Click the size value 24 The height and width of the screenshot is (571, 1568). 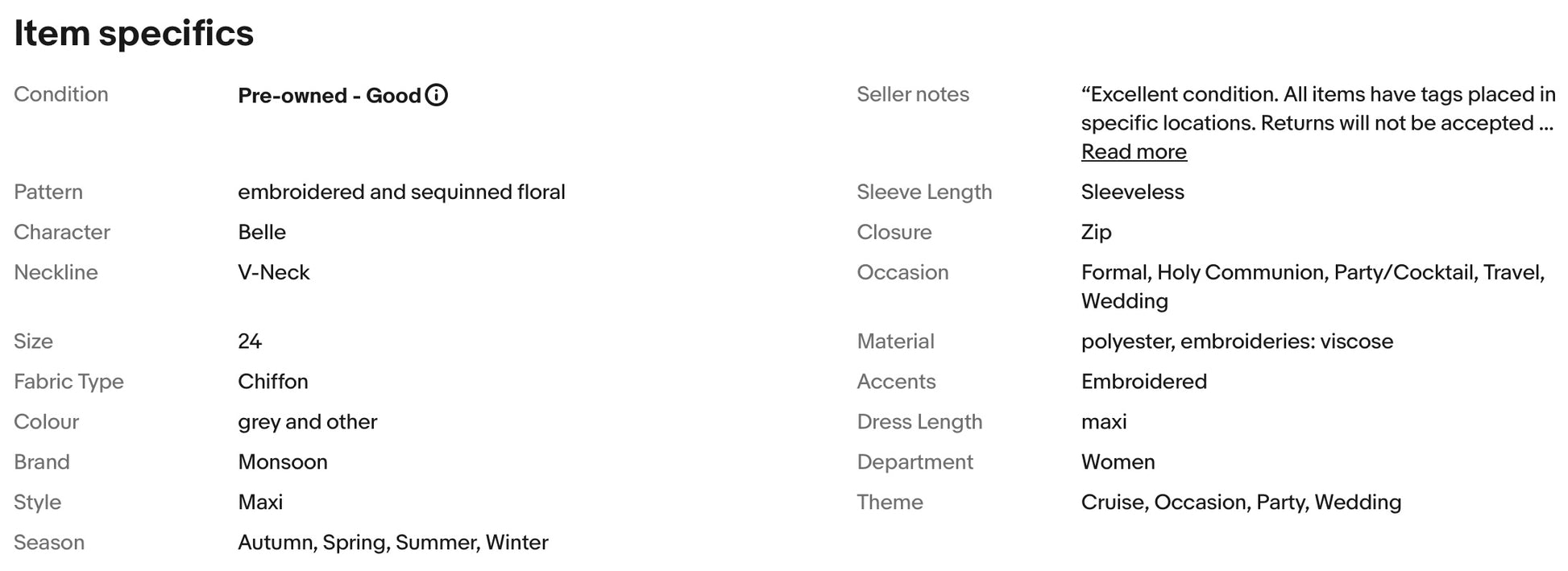pyautogui.click(x=249, y=341)
